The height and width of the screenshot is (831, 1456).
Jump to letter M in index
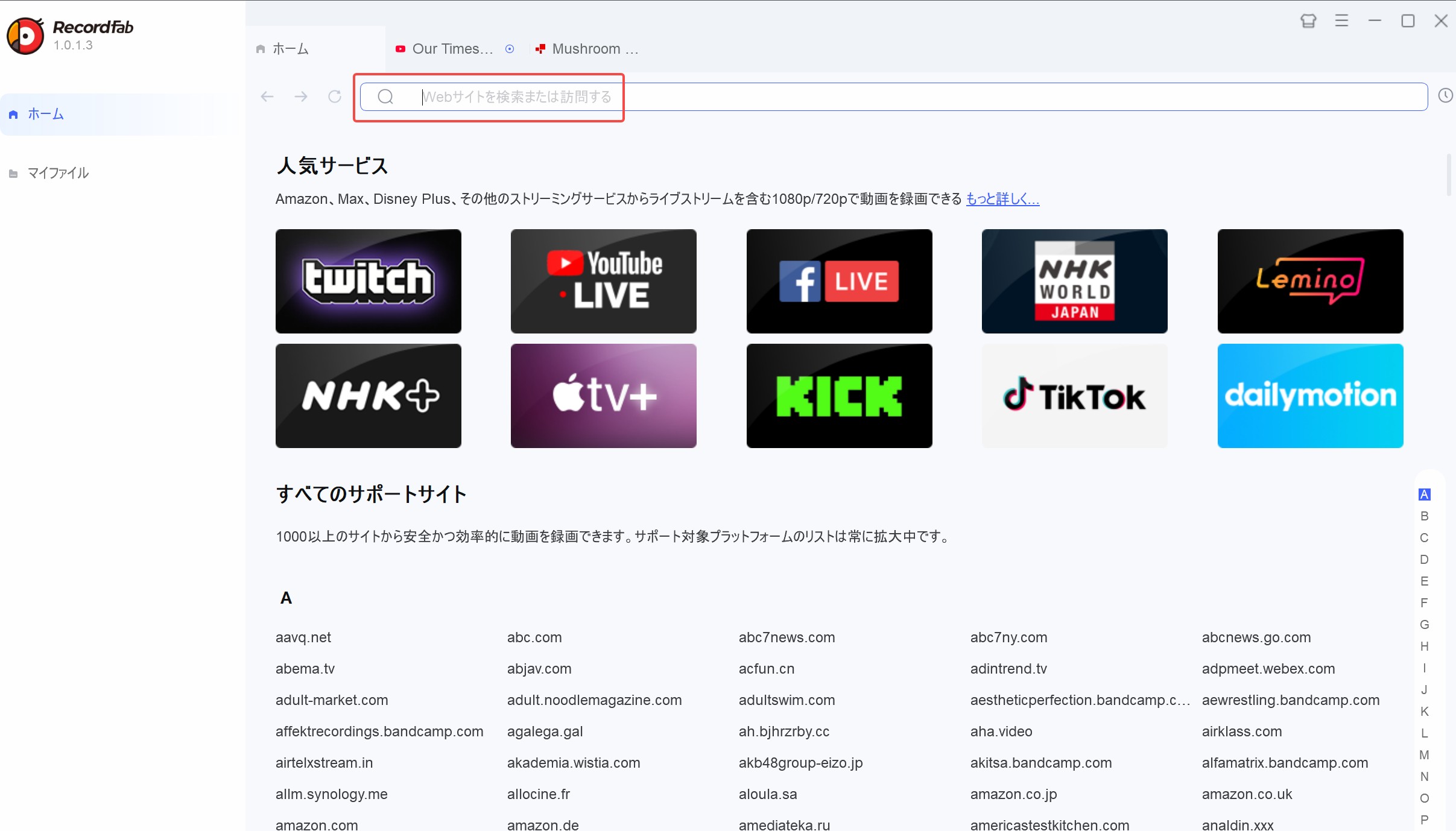[1424, 755]
